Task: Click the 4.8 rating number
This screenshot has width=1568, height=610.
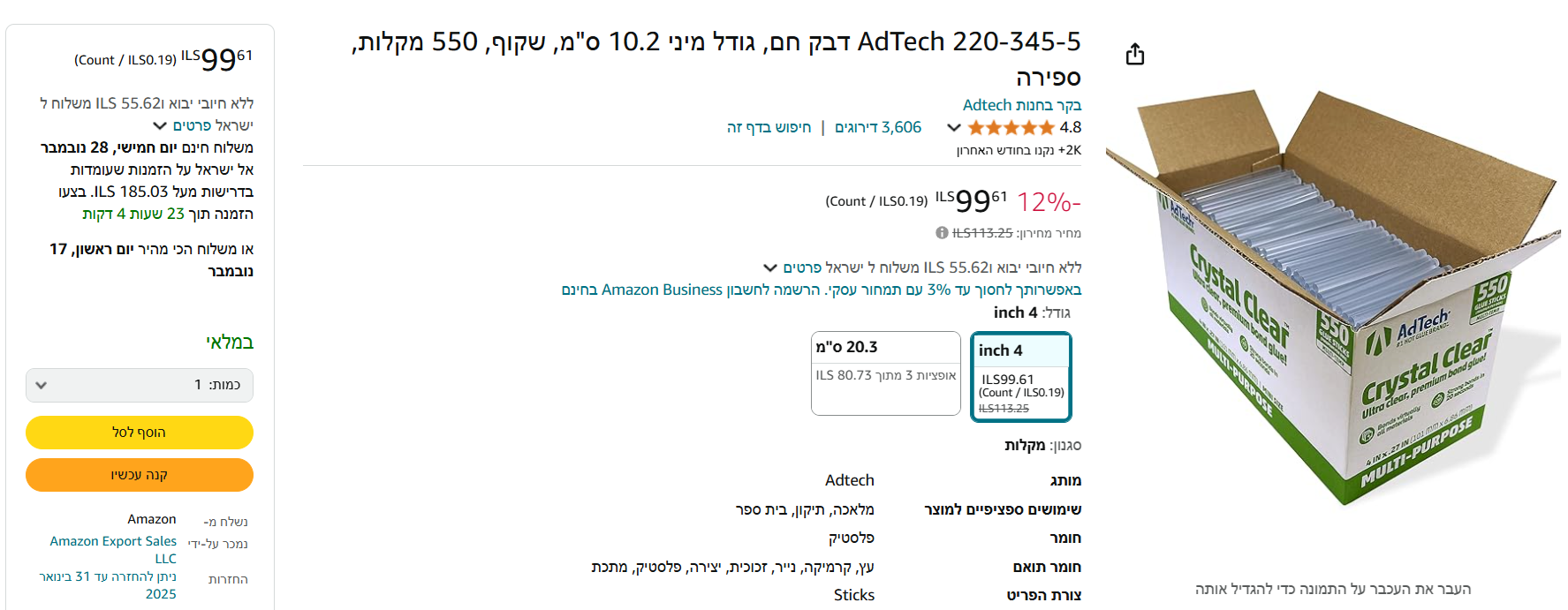Action: coord(1070,127)
